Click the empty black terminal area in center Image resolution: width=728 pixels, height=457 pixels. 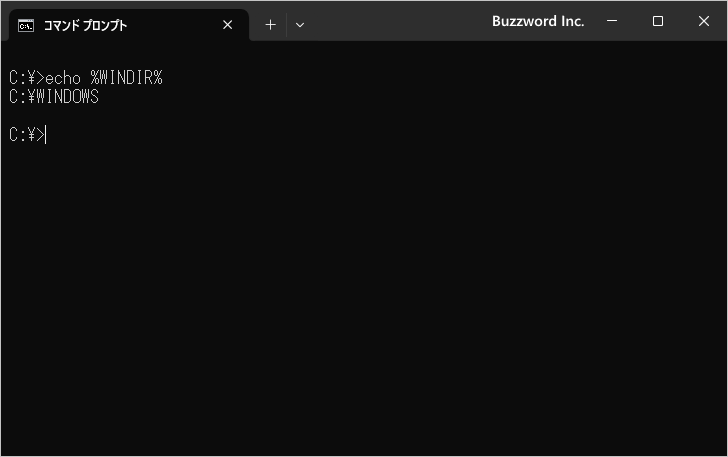coord(364,290)
